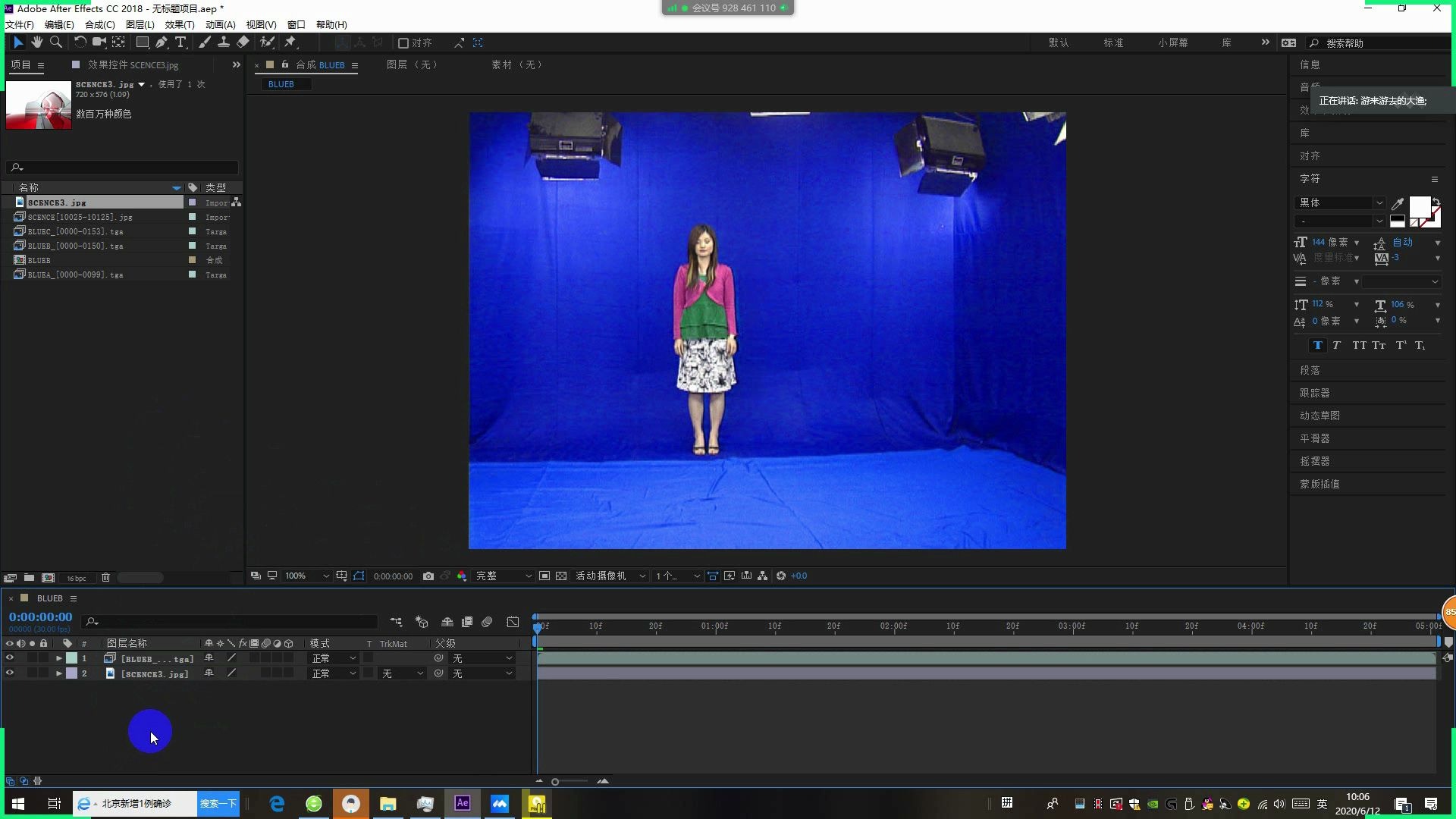1456x819 pixels.
Task: Select the Zoom magnifier tool
Action: click(x=55, y=42)
